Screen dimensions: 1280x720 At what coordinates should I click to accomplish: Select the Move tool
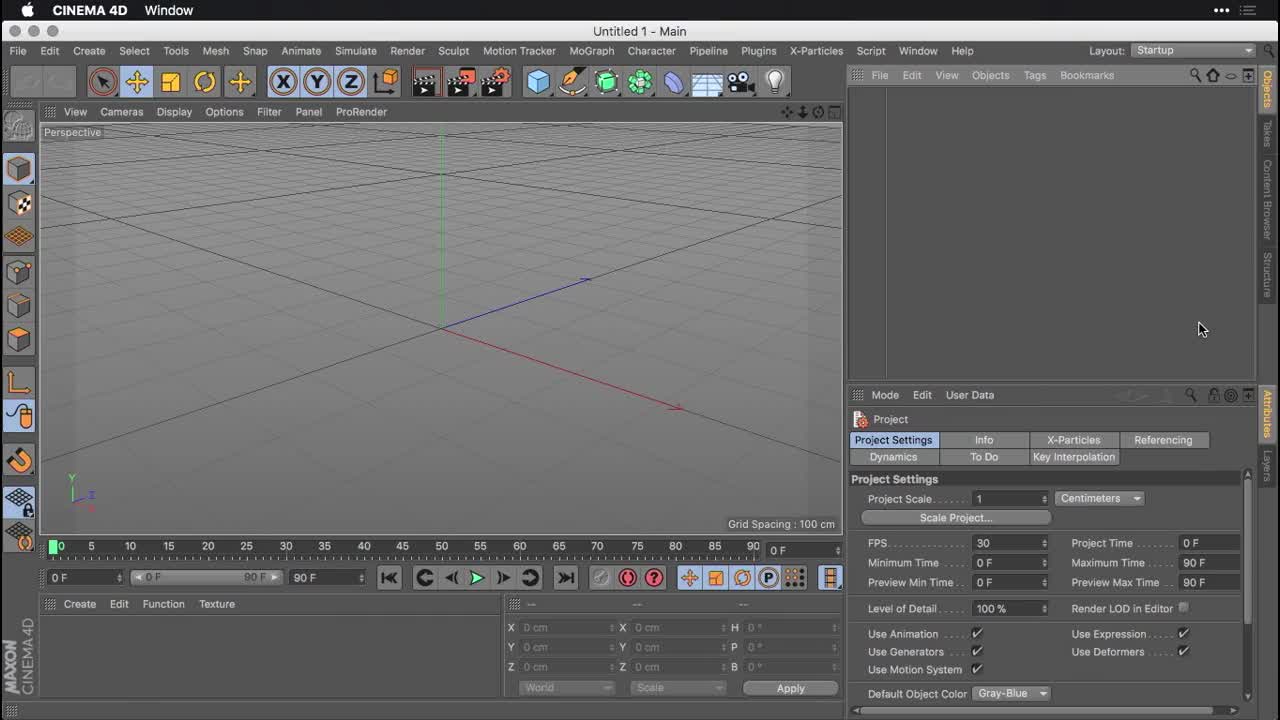click(138, 81)
